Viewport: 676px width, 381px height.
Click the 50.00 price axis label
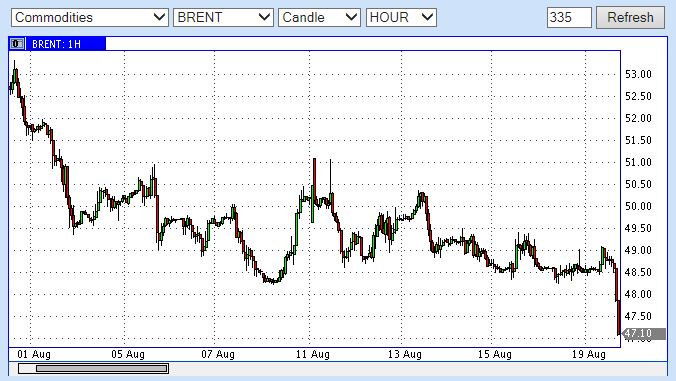638,206
